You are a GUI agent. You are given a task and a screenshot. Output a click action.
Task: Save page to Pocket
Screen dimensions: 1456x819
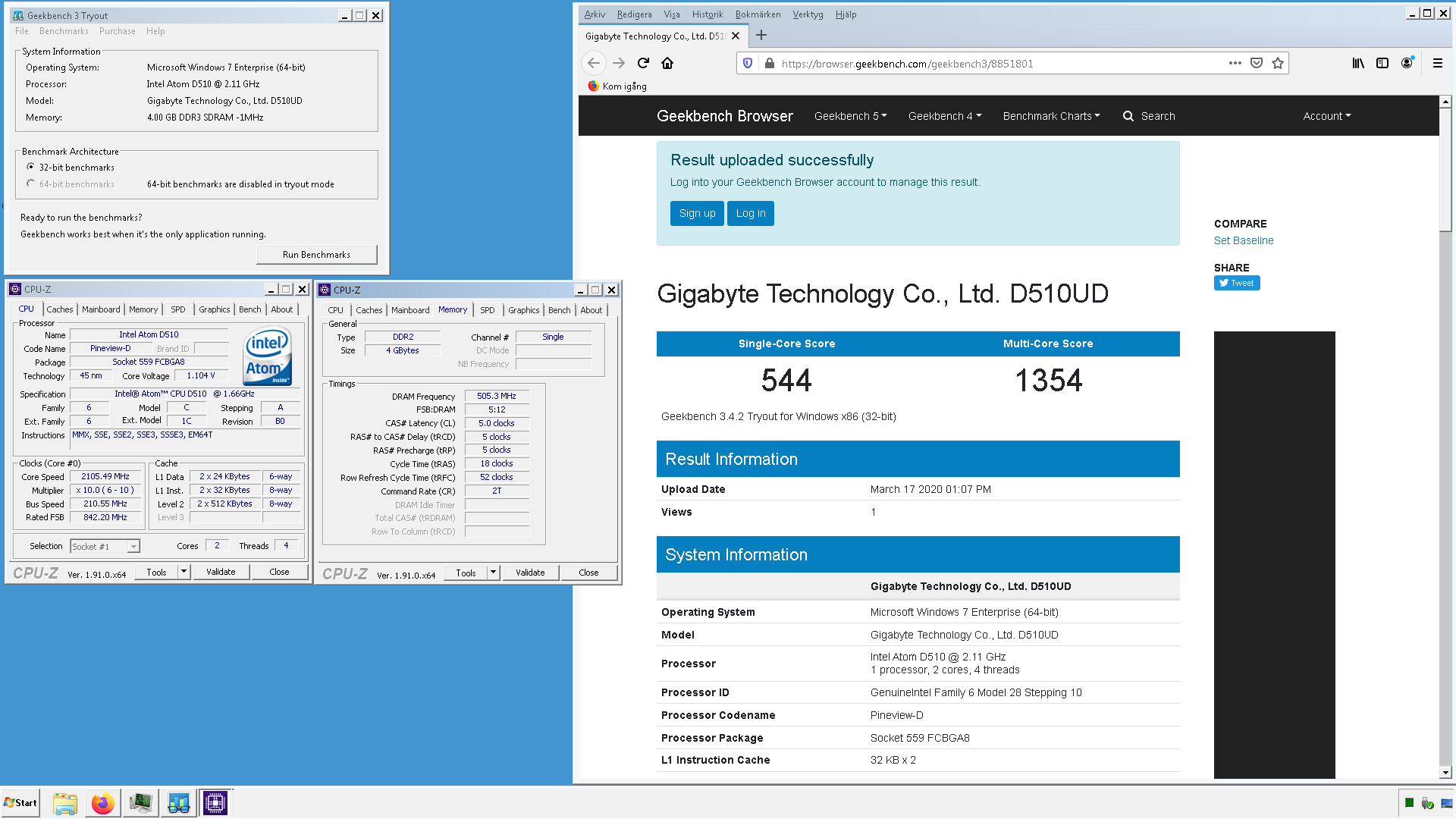click(x=1257, y=64)
